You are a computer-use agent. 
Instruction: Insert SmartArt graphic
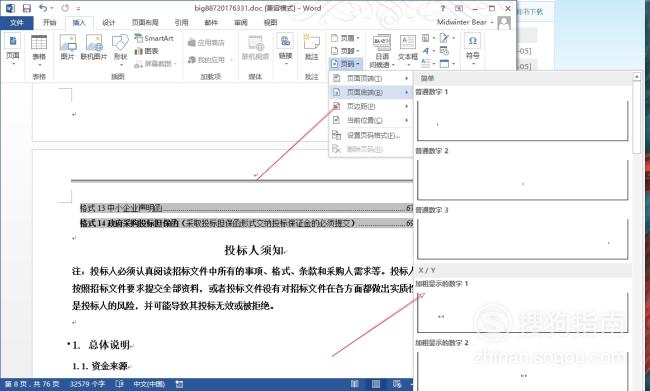[x=154, y=38]
